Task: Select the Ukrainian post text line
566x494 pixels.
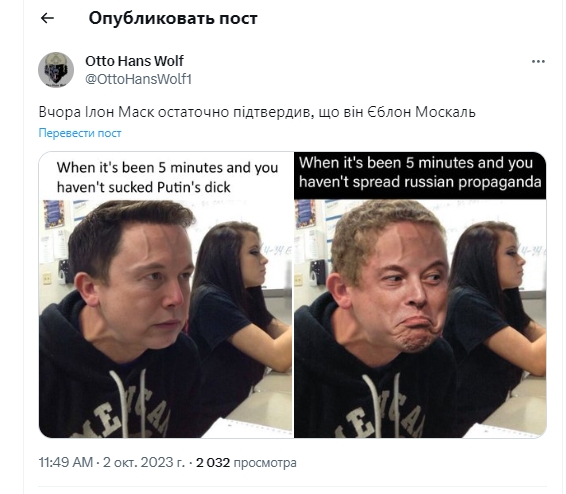Action: pos(257,112)
